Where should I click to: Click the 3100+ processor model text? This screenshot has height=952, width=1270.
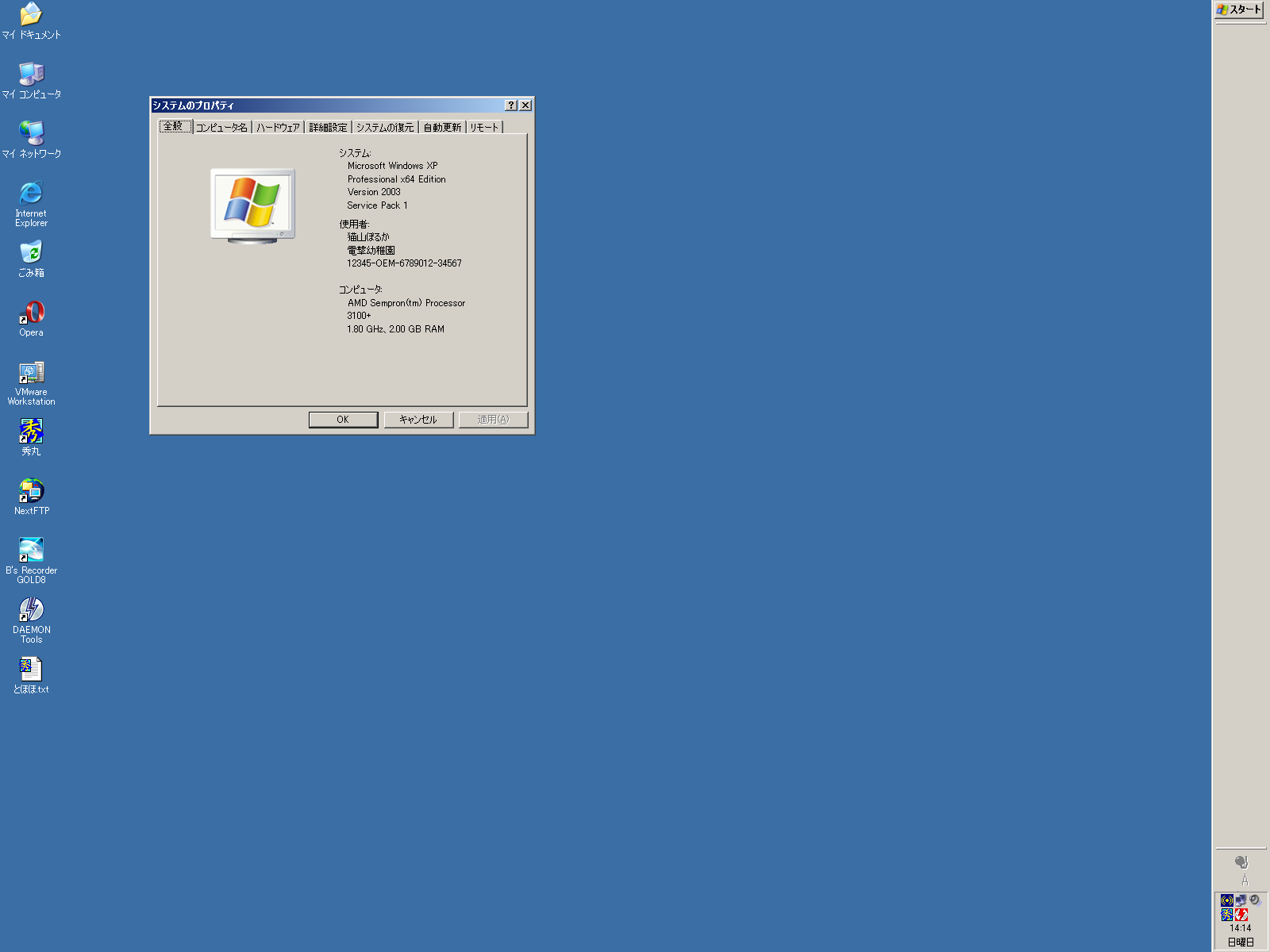(x=359, y=316)
